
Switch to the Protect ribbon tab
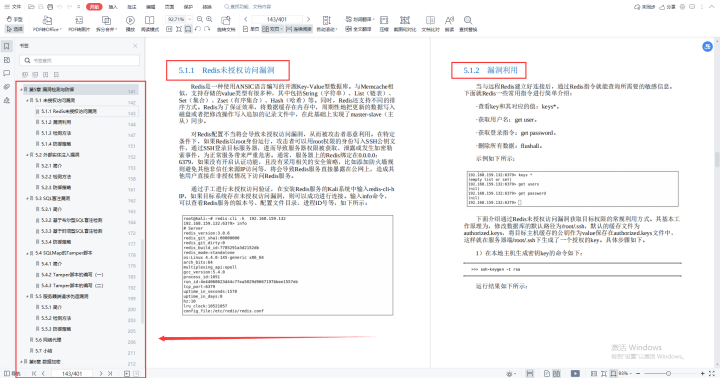188,7
